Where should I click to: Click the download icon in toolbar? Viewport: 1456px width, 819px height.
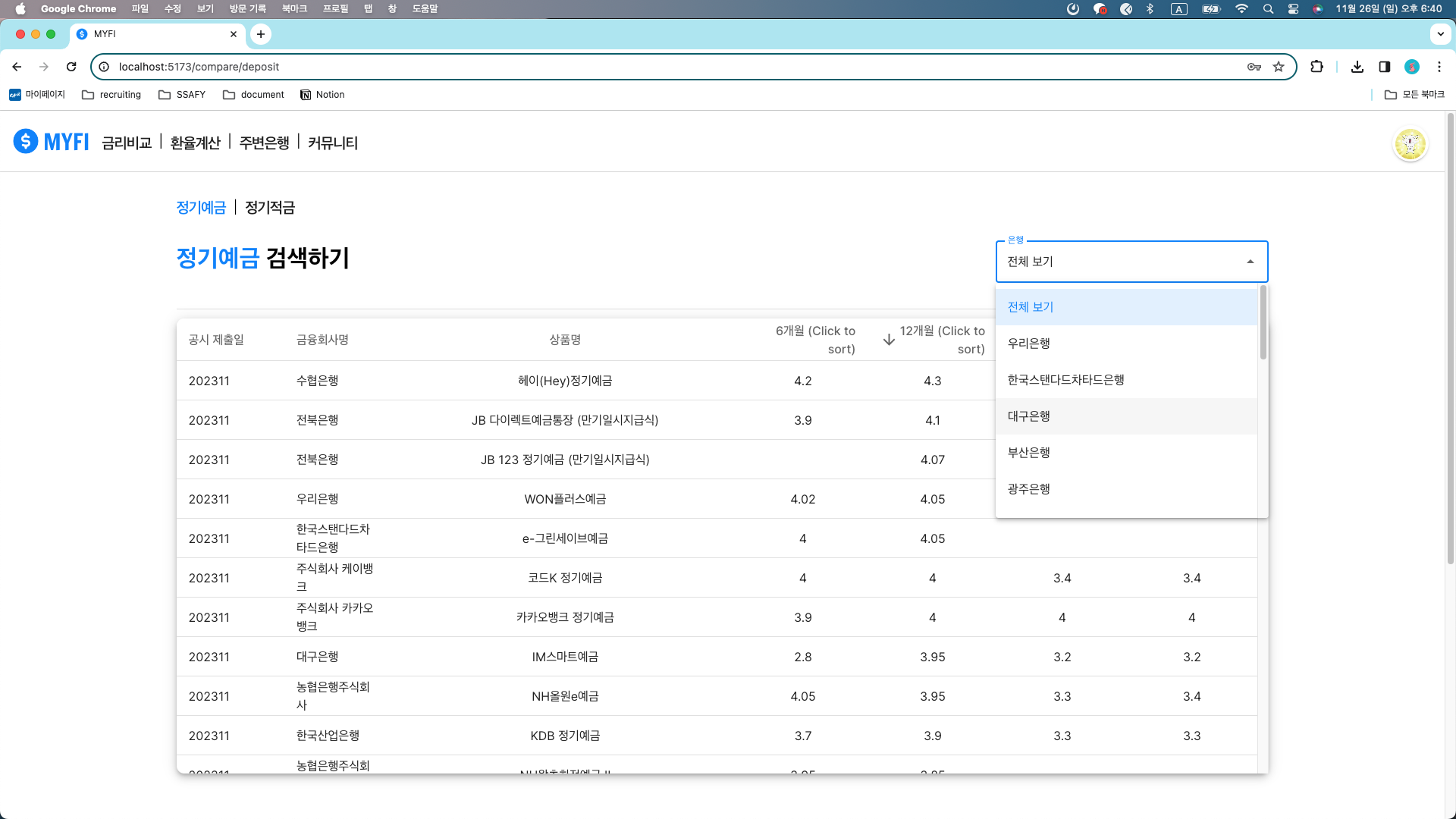(x=1357, y=67)
